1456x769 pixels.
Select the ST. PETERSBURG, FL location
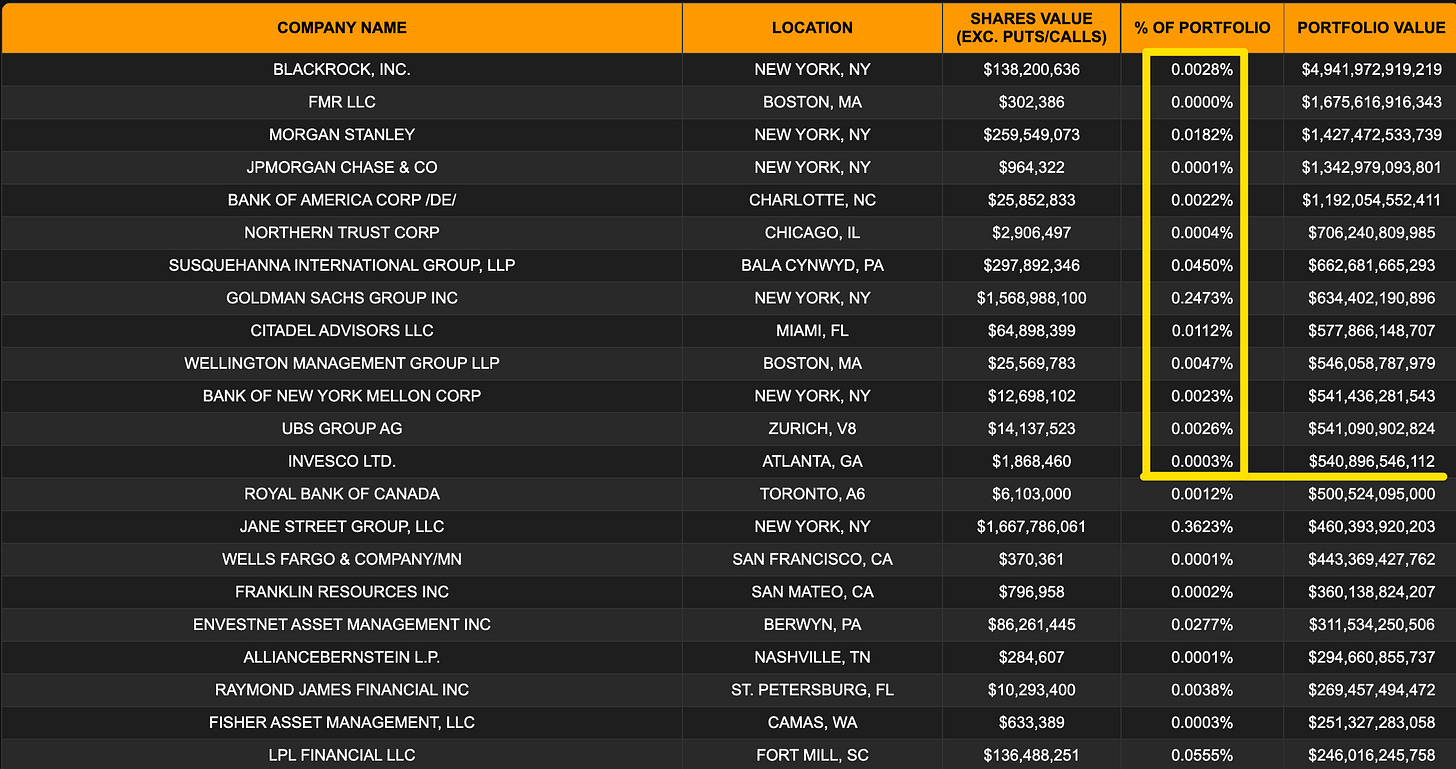pos(812,690)
